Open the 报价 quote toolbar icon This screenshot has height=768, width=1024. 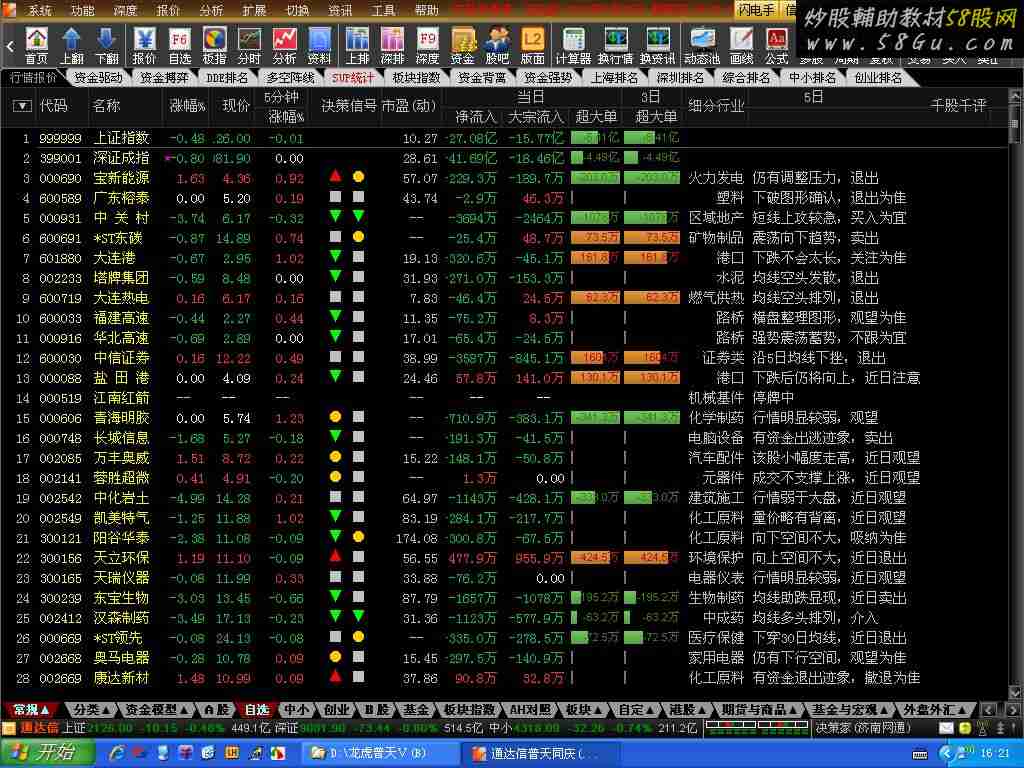144,46
